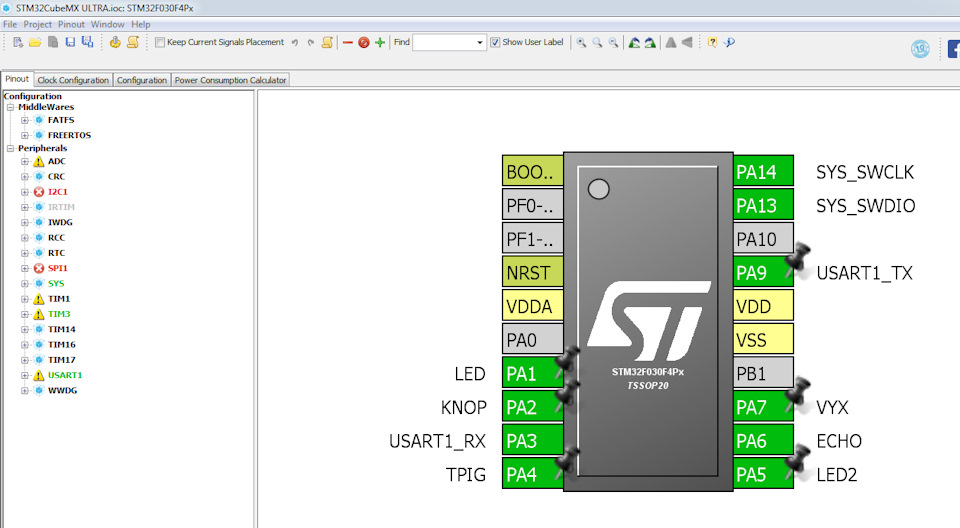Select RTC in the peripherals tree
This screenshot has width=960, height=528.
[x=56, y=253]
